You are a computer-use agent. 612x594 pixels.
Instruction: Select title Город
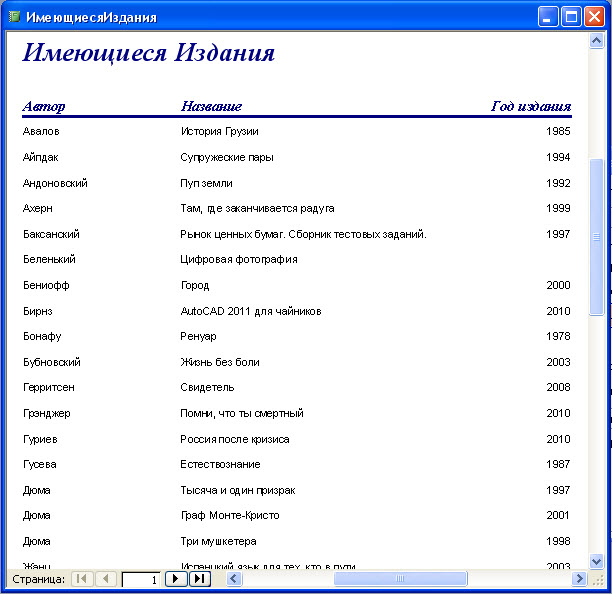tap(195, 286)
